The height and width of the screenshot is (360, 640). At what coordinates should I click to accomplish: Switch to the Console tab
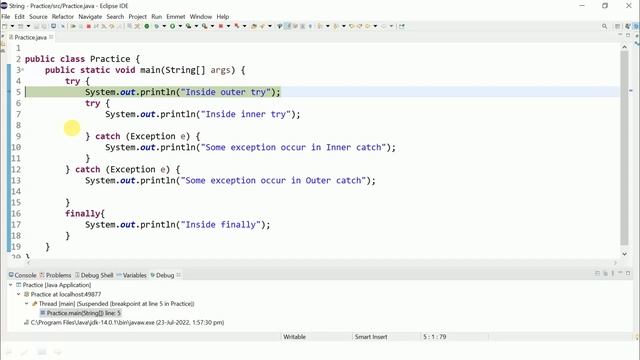coord(22,275)
